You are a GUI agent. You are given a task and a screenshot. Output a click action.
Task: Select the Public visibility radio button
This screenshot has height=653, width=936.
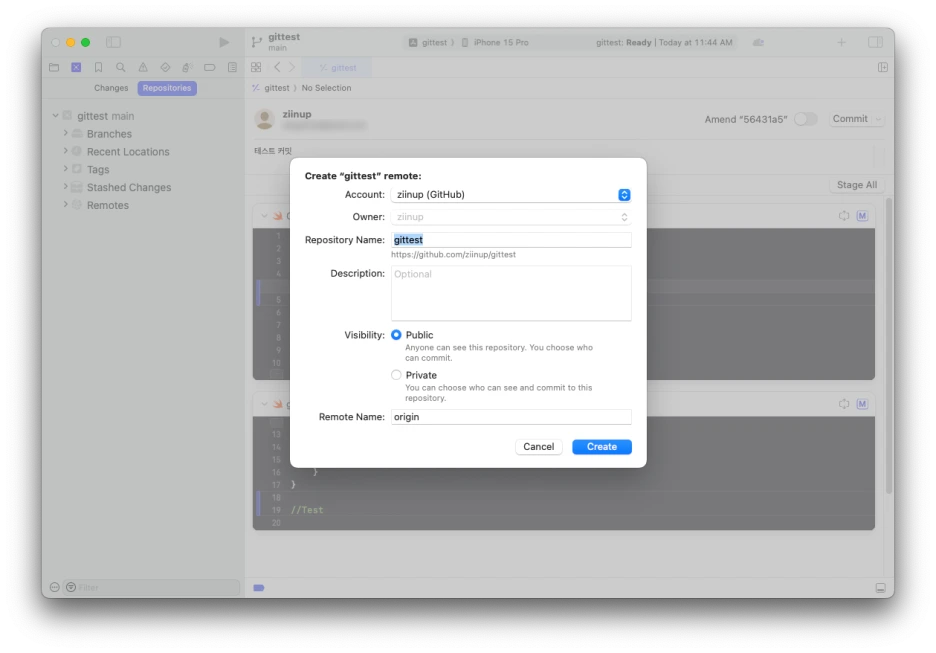tap(396, 335)
